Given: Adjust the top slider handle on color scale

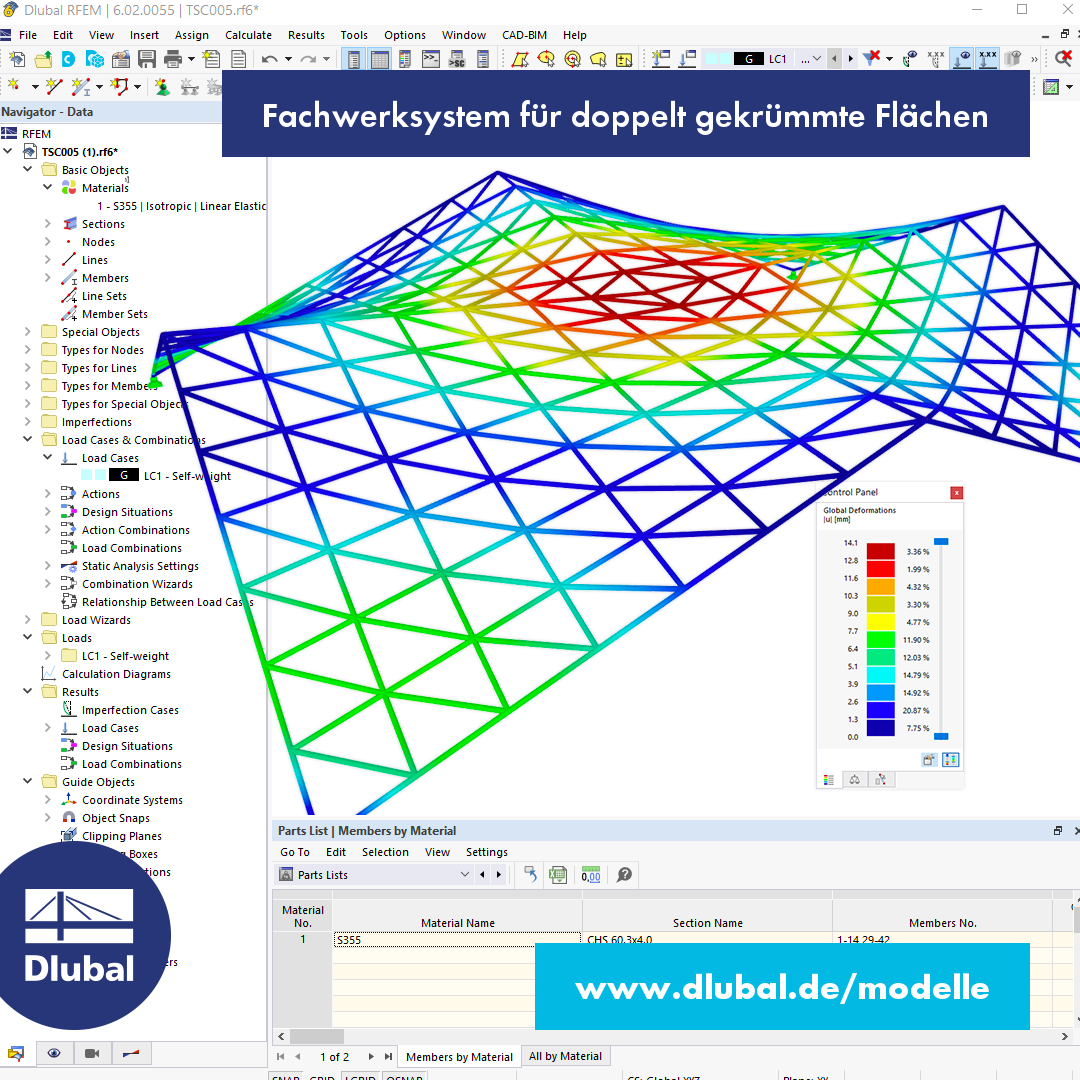Looking at the screenshot, I should (x=941, y=542).
